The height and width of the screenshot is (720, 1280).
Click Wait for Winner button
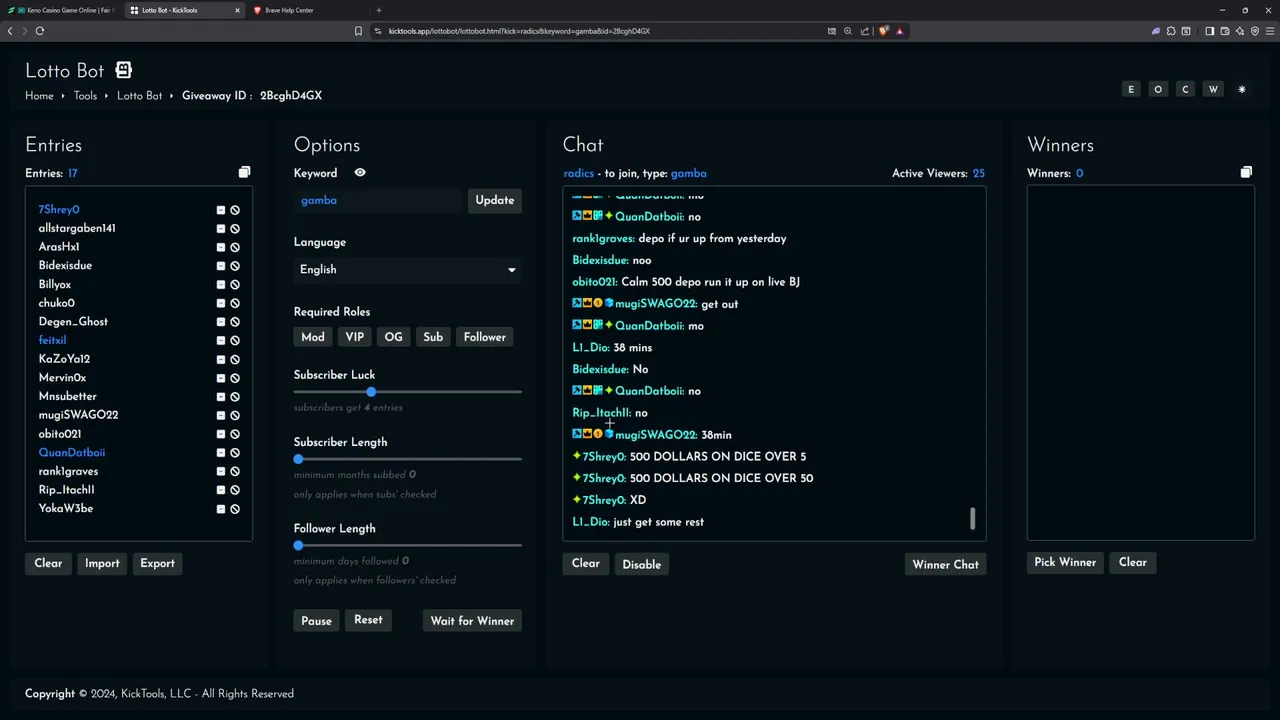click(472, 621)
